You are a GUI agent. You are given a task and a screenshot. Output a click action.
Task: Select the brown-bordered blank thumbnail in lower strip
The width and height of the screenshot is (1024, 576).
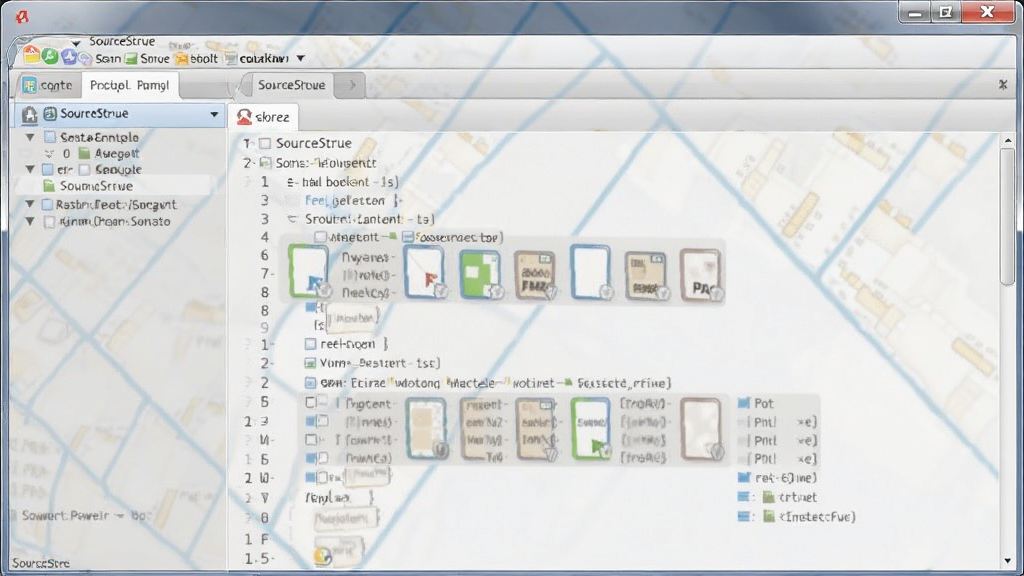(701, 429)
